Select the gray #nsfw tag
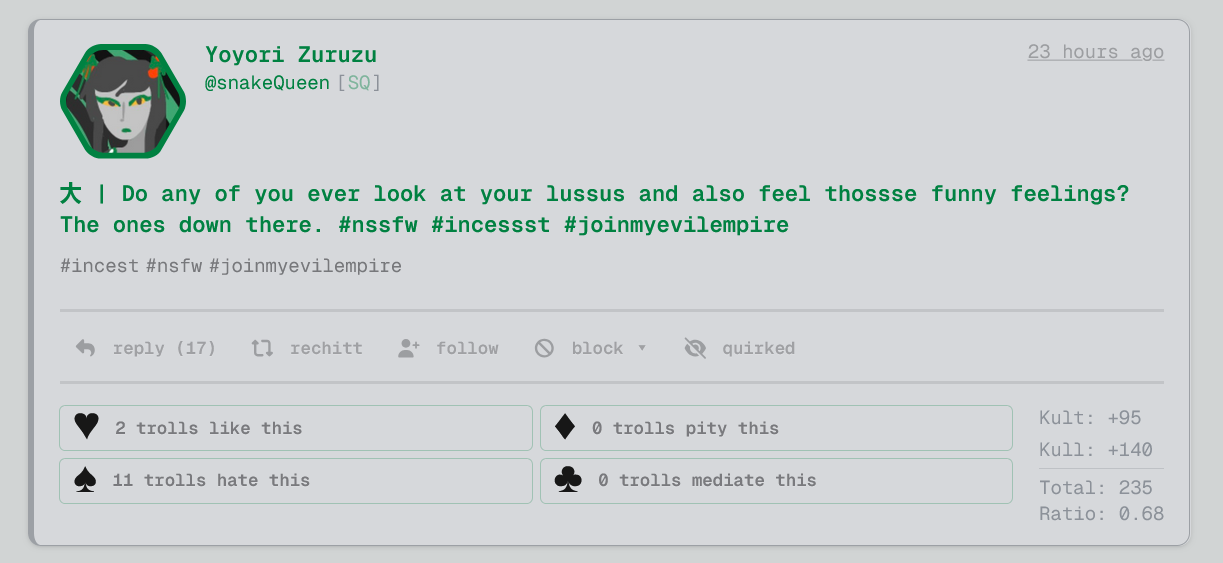1223x563 pixels. pos(174,266)
